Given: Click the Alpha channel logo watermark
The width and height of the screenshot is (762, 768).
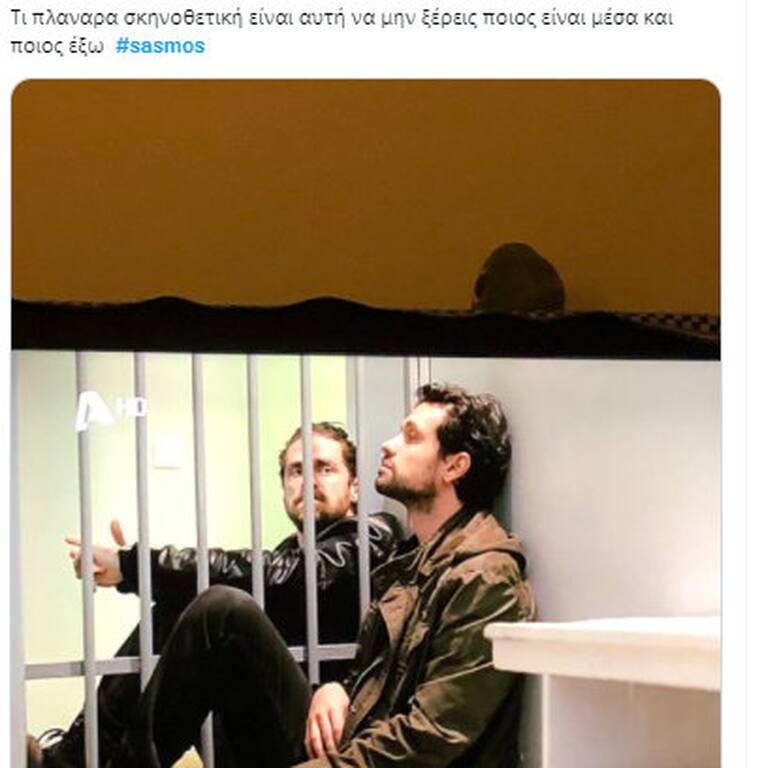Looking at the screenshot, I should [93, 413].
